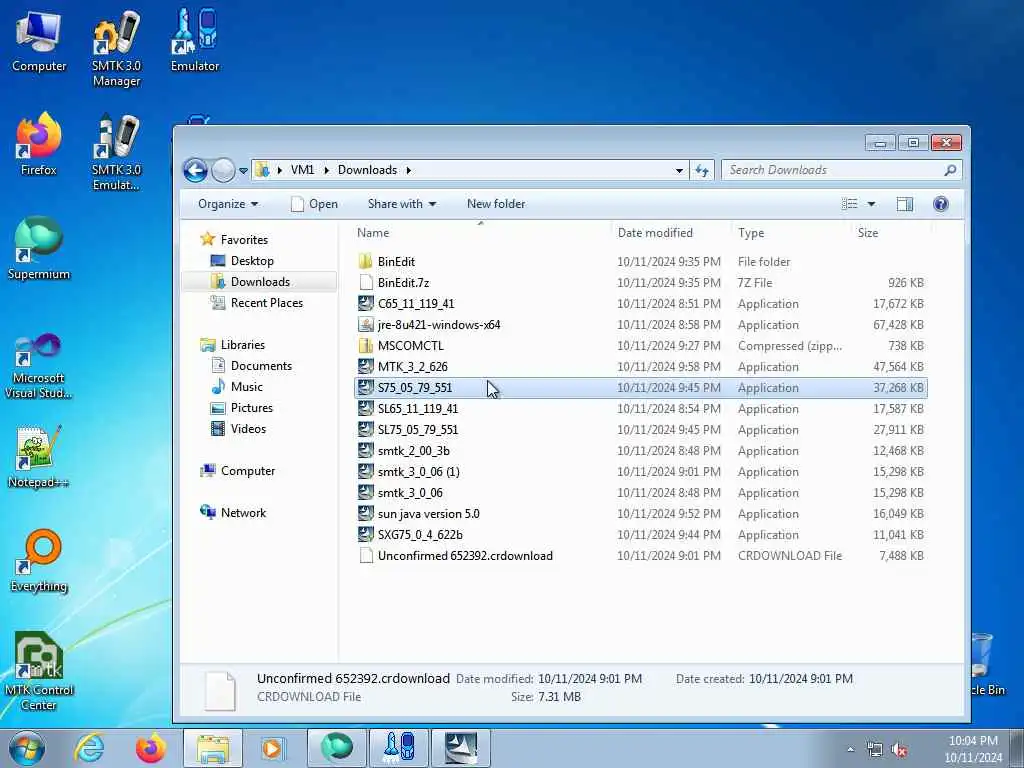The width and height of the screenshot is (1024, 768).
Task: Select Network in the navigation pane
Action: coord(243,513)
